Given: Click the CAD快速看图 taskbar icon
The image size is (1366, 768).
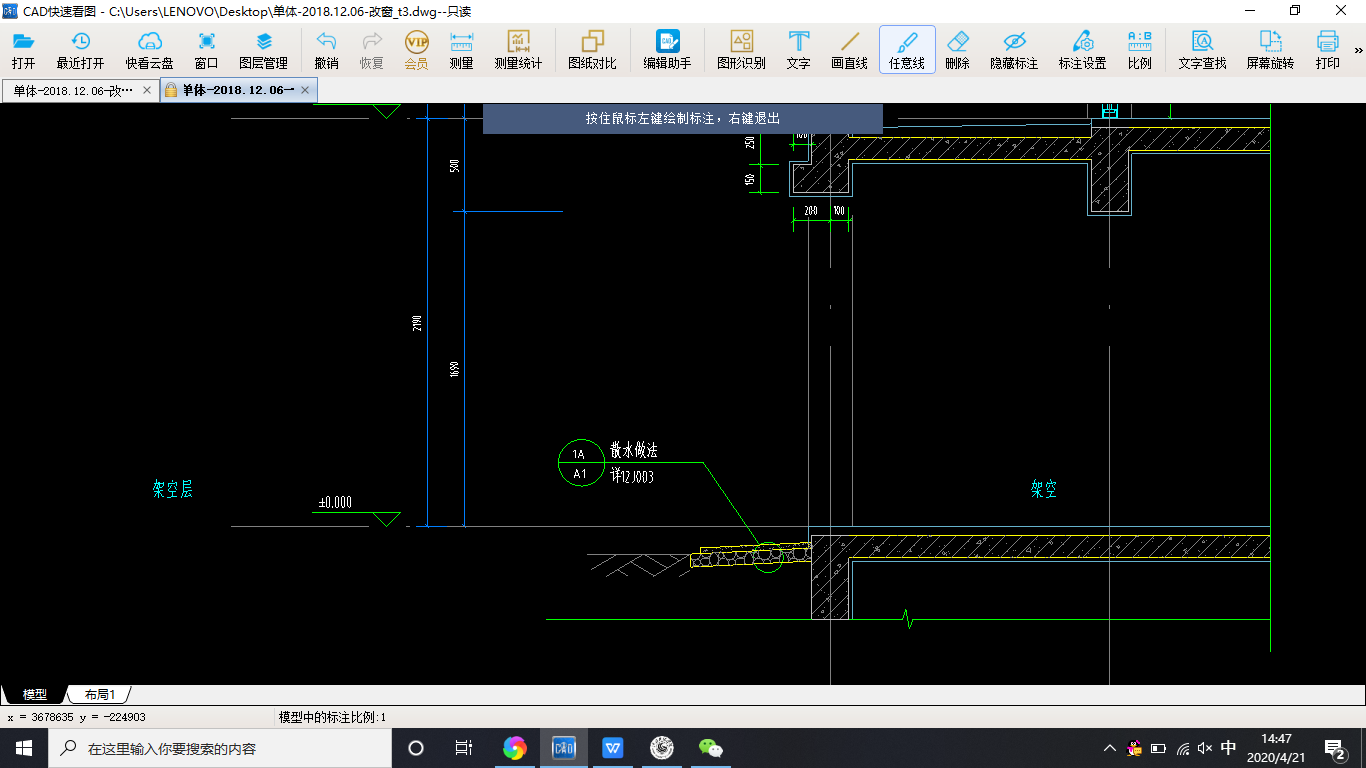Looking at the screenshot, I should point(564,748).
